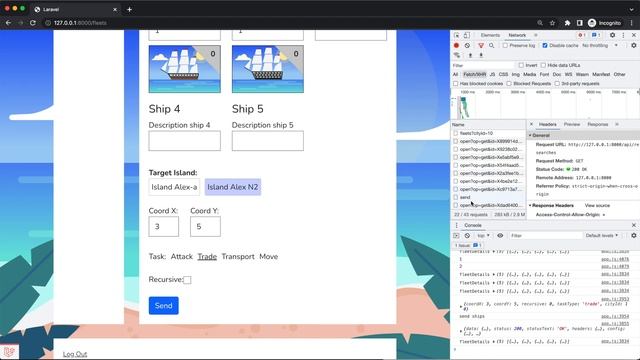Open a new browser tab with the plus
The width and height of the screenshot is (640, 360).
point(129,9)
